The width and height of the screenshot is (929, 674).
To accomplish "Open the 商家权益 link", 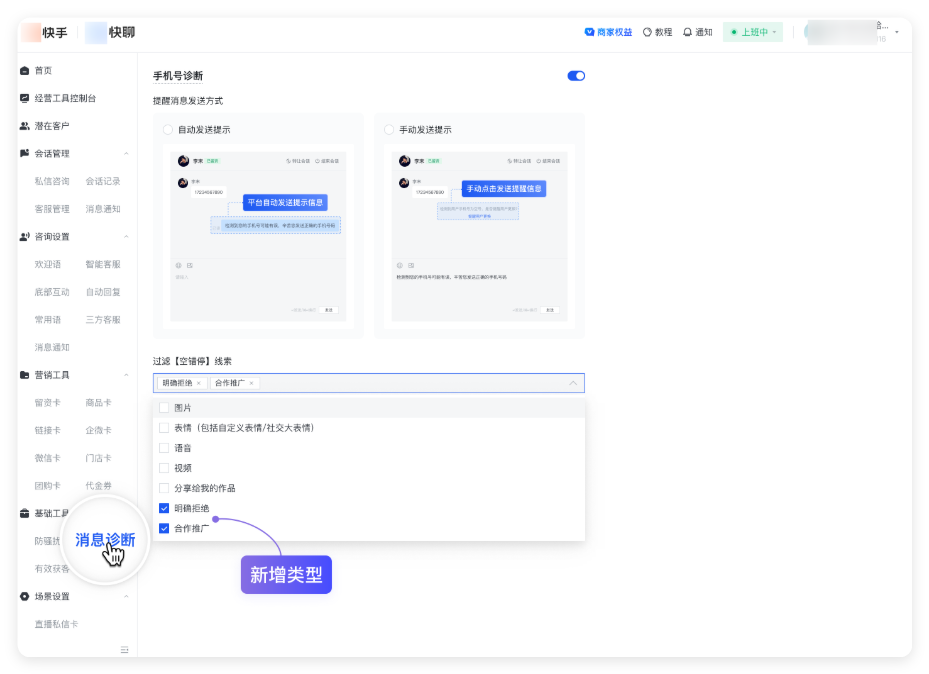I will 608,31.
